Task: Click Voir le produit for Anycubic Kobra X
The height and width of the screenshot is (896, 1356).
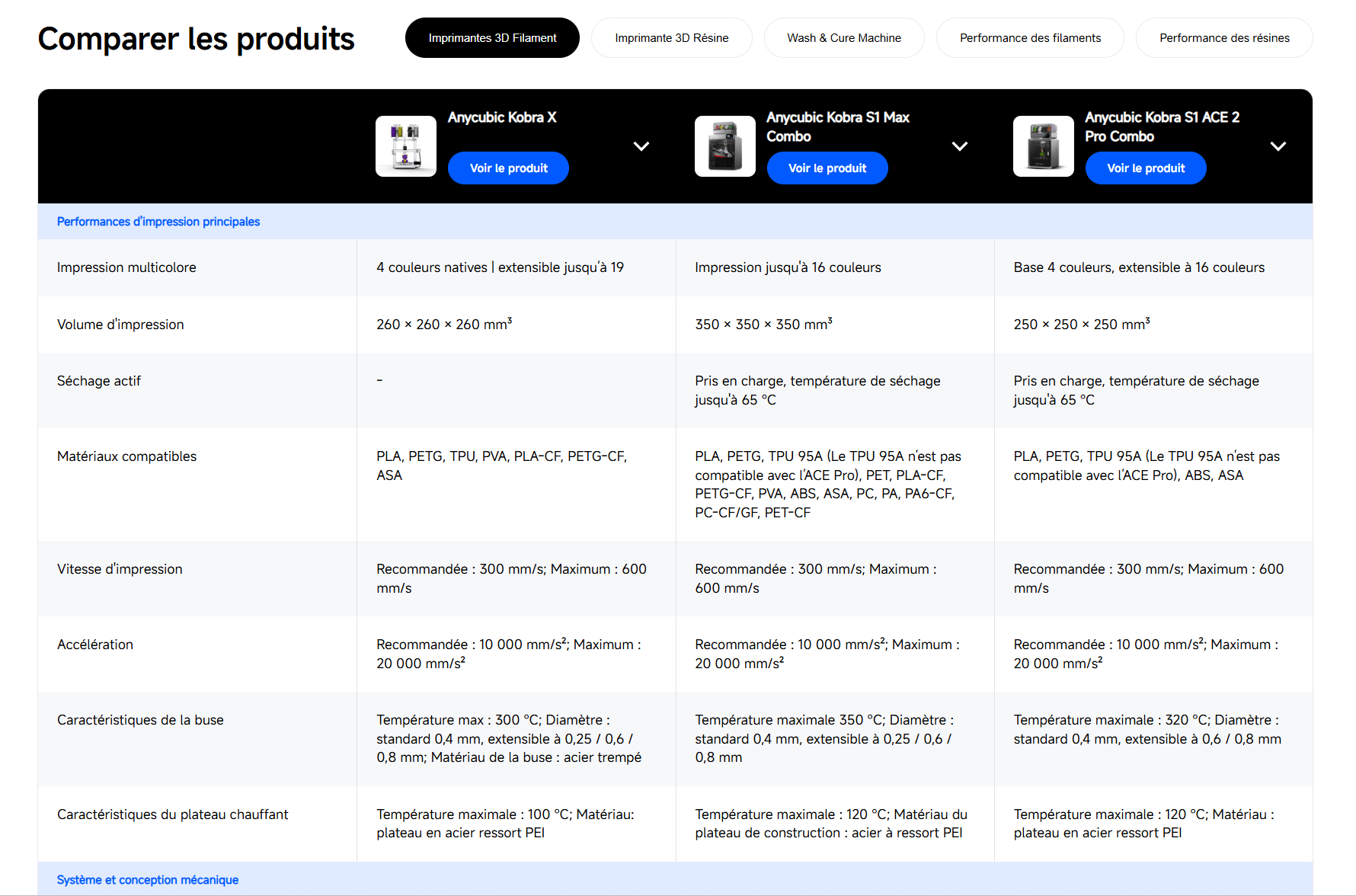Action: (x=508, y=168)
